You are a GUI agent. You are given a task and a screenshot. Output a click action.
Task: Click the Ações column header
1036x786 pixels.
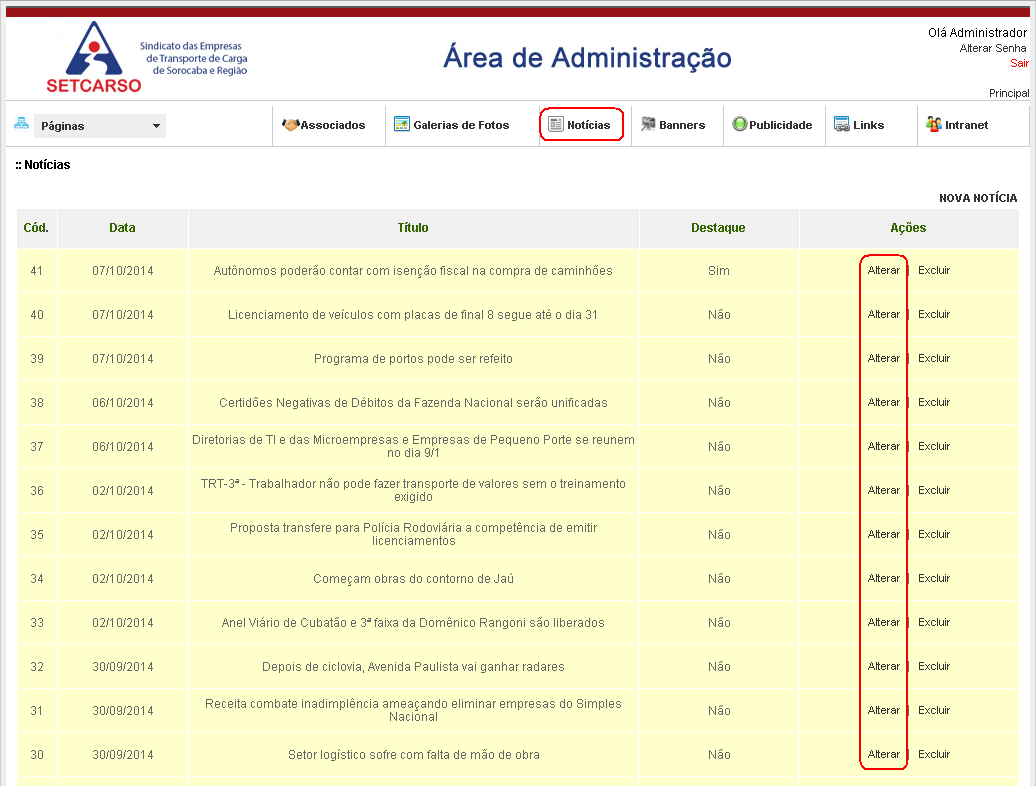click(908, 228)
